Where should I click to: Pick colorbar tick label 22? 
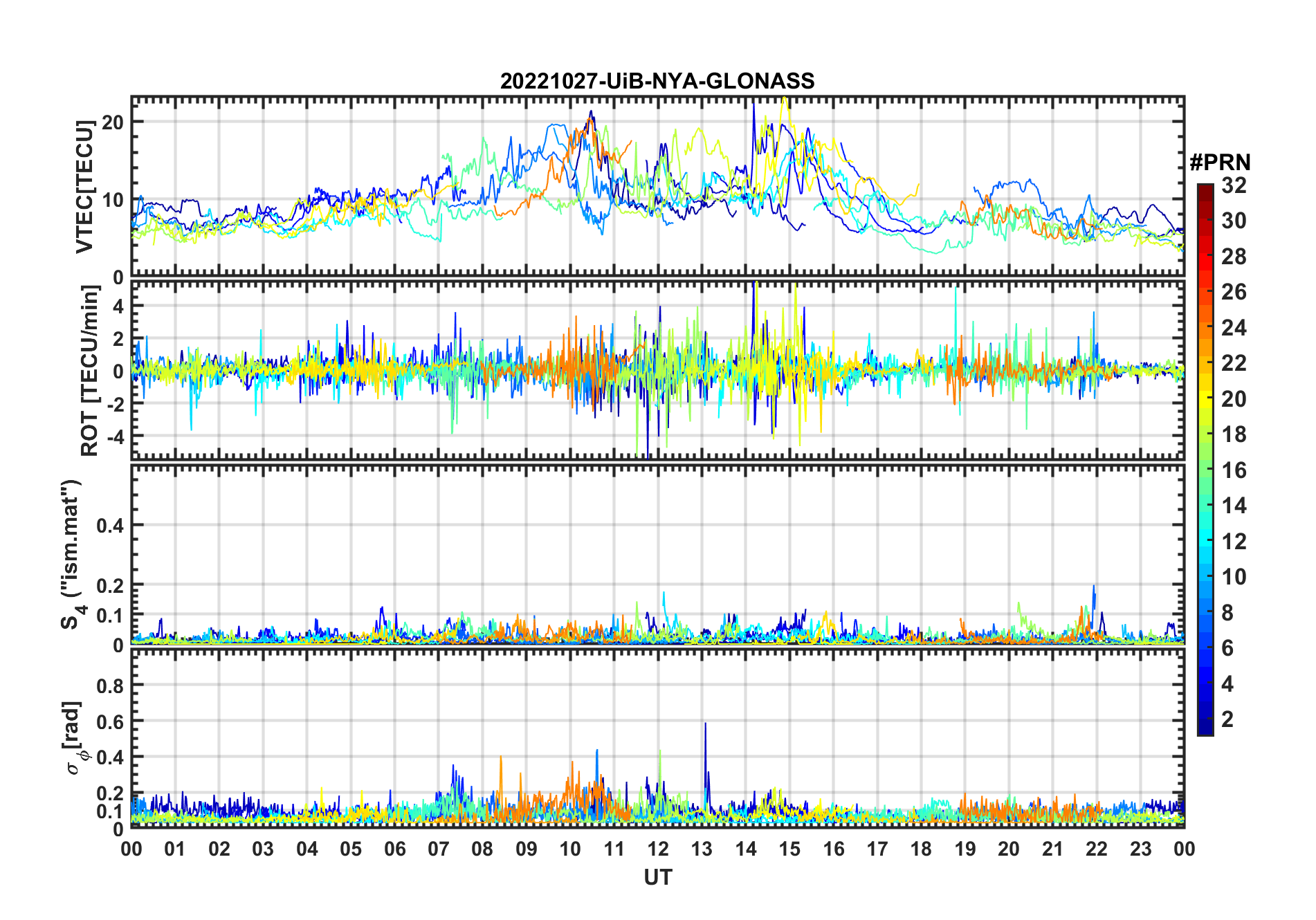click(x=1234, y=363)
